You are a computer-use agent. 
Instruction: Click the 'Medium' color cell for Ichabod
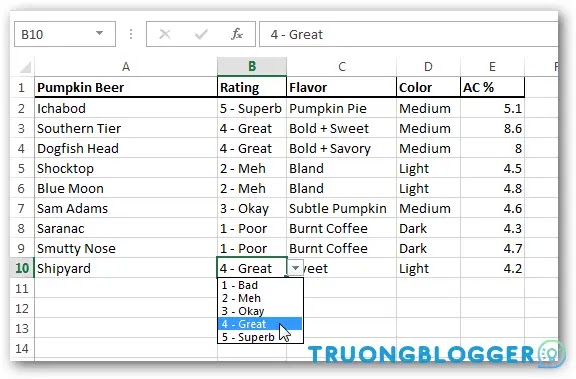point(428,108)
